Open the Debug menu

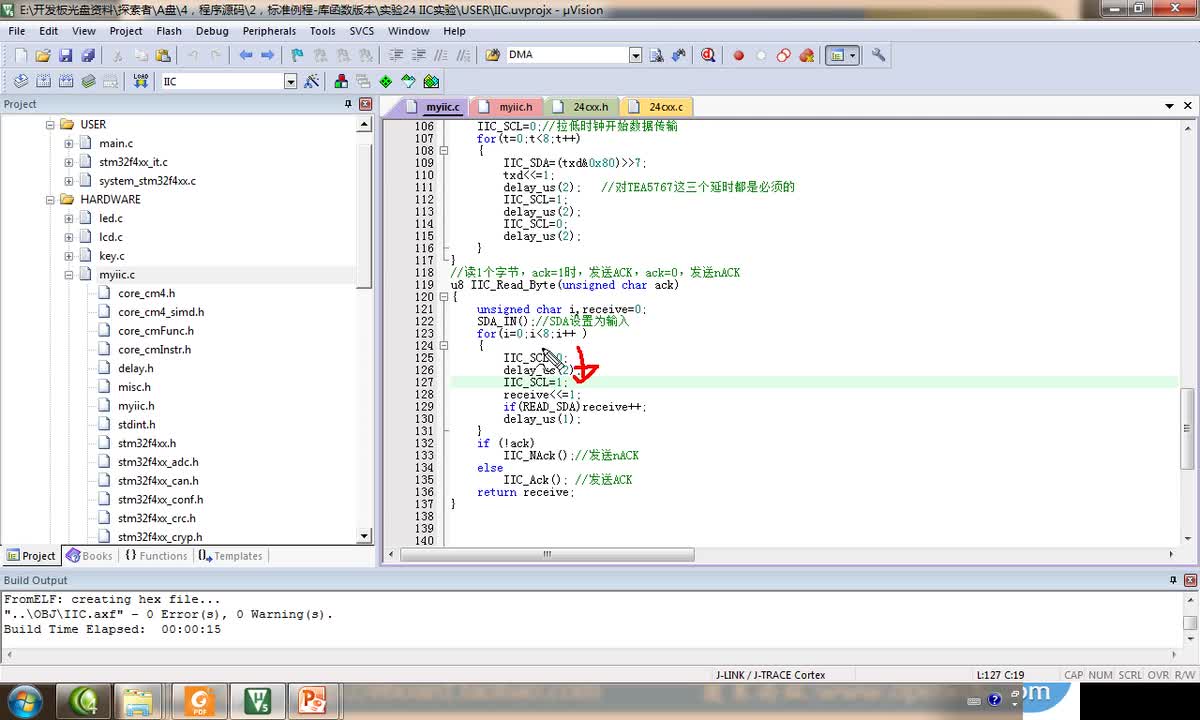pyautogui.click(x=212, y=31)
